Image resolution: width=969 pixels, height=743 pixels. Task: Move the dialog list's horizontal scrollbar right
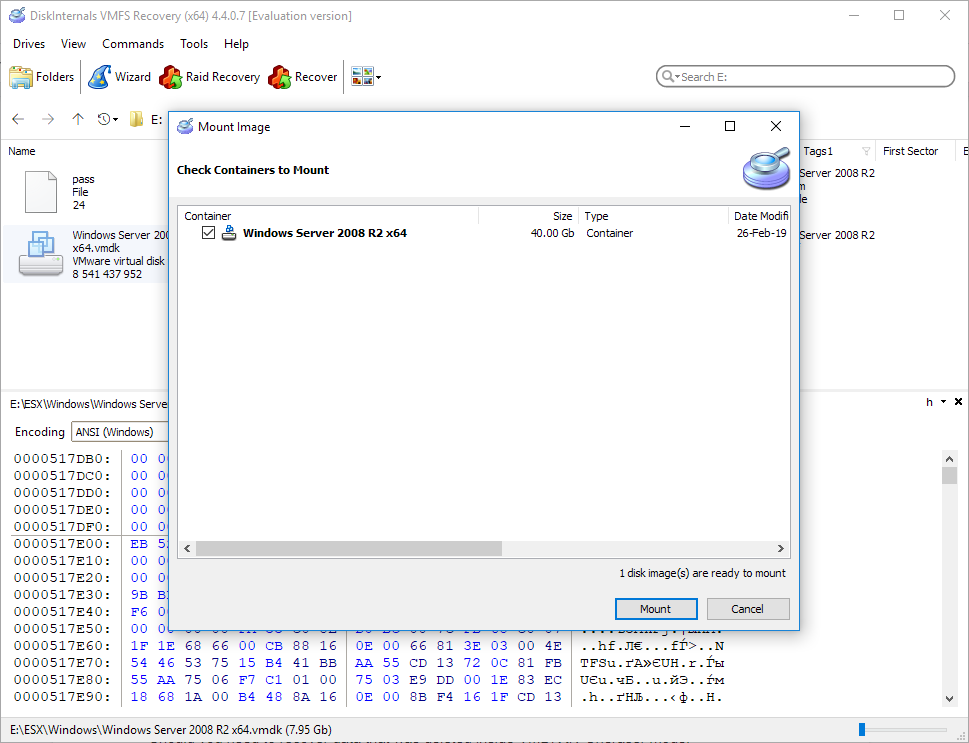[781, 548]
